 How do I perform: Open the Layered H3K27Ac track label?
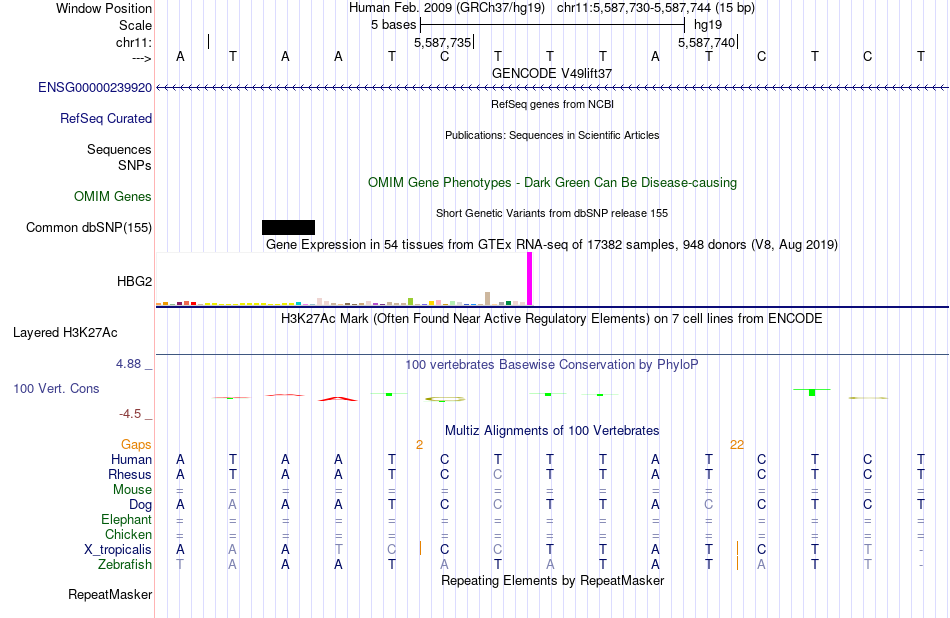(x=65, y=333)
